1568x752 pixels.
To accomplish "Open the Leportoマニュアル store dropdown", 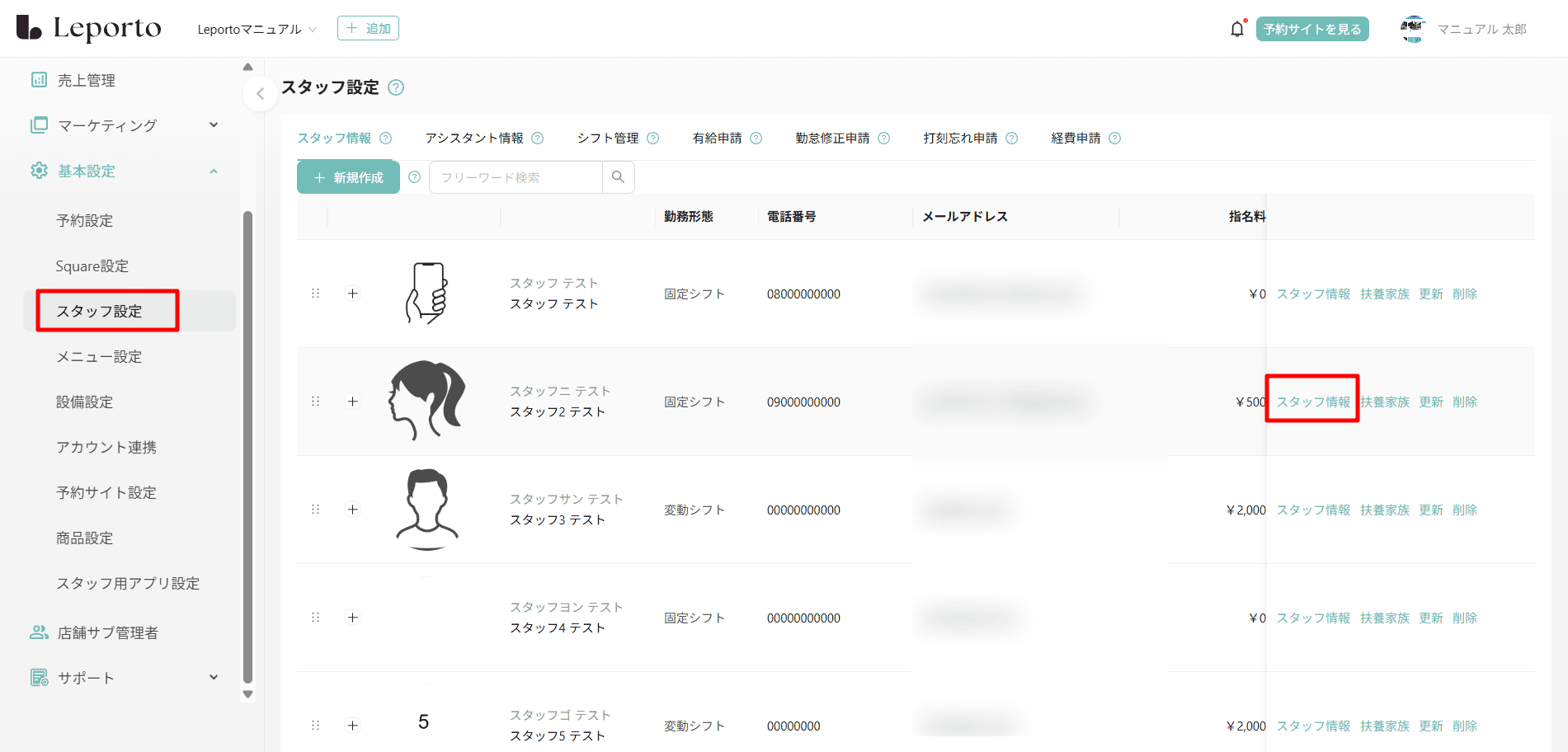I will click(257, 30).
